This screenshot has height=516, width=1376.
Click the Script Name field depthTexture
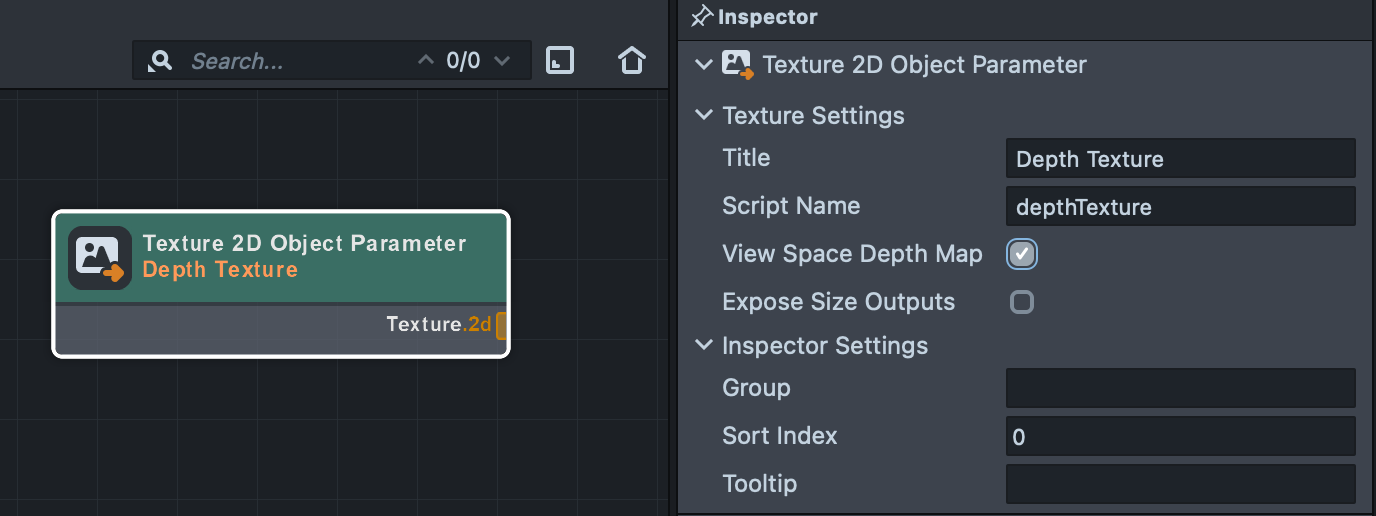[x=1180, y=207]
